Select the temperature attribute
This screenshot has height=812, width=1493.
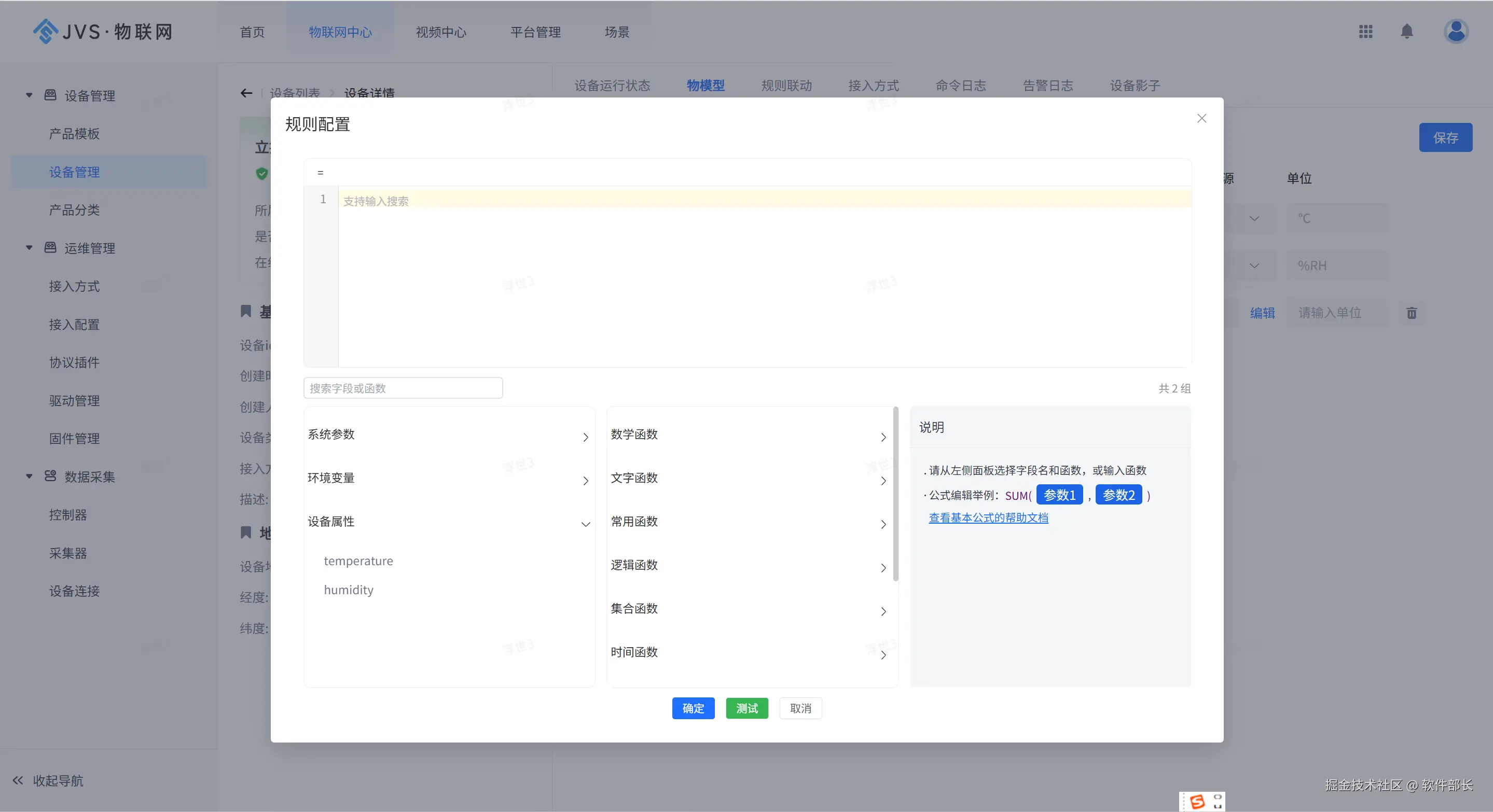click(358, 561)
